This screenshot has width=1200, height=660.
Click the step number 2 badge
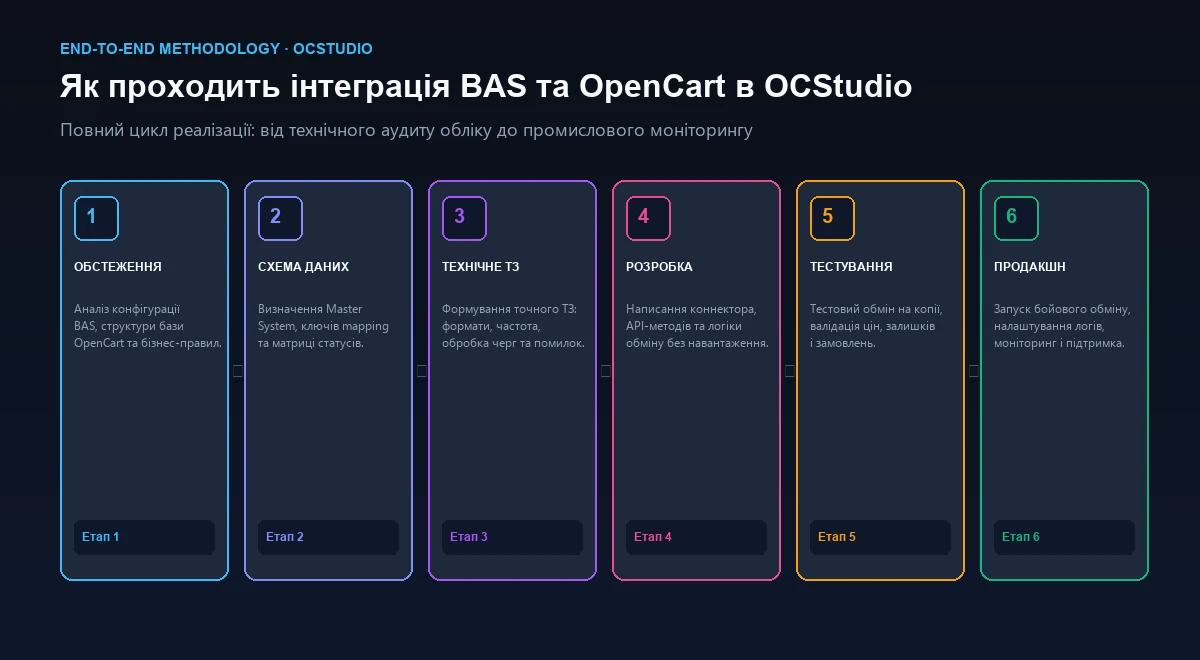coord(280,218)
